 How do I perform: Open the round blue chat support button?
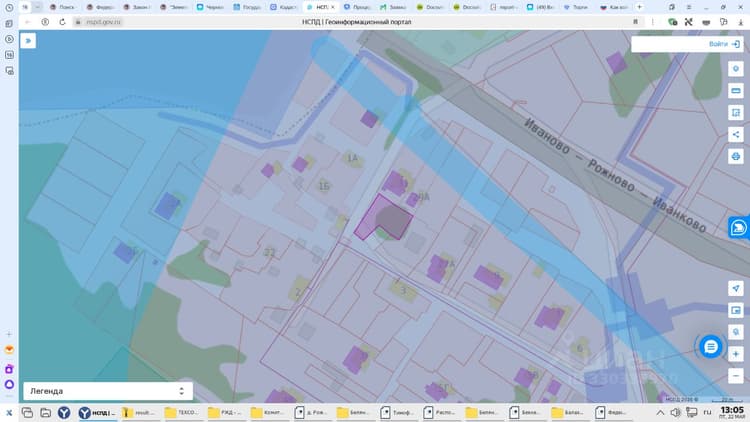pyautogui.click(x=711, y=346)
